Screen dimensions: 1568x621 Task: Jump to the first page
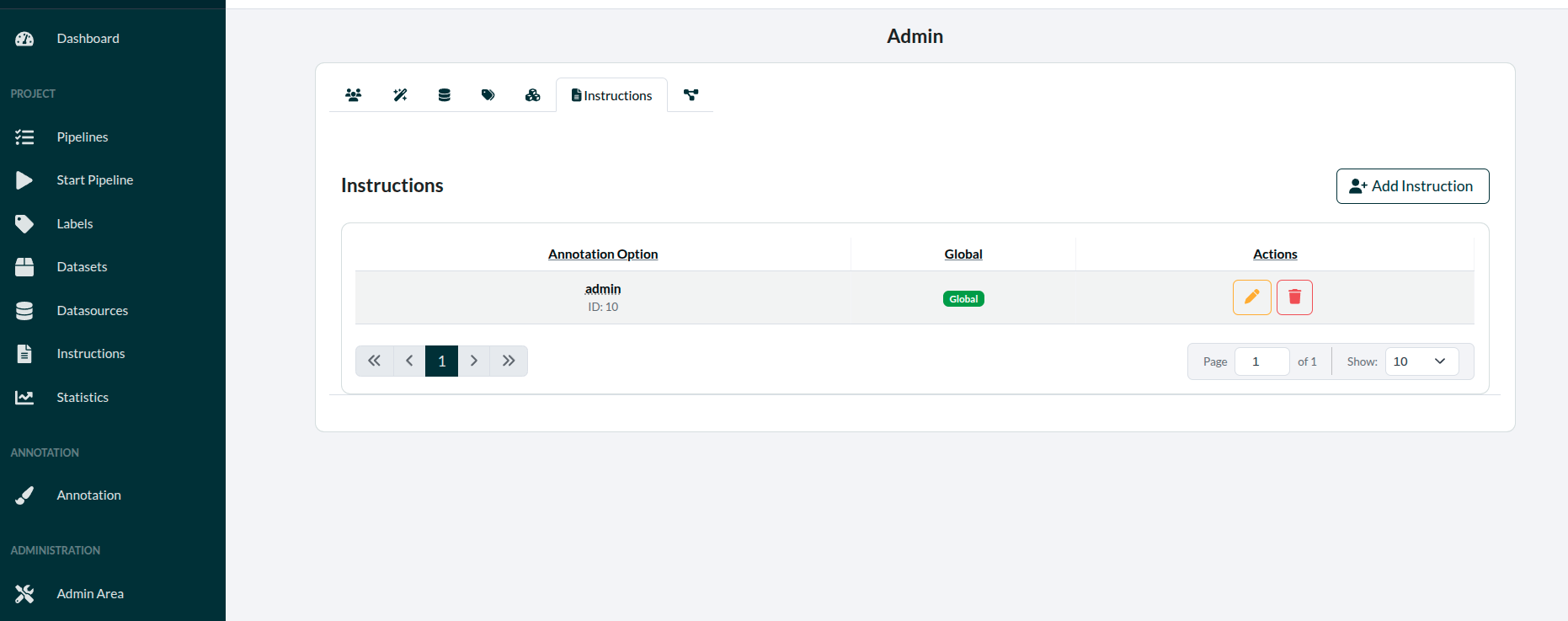tap(374, 361)
